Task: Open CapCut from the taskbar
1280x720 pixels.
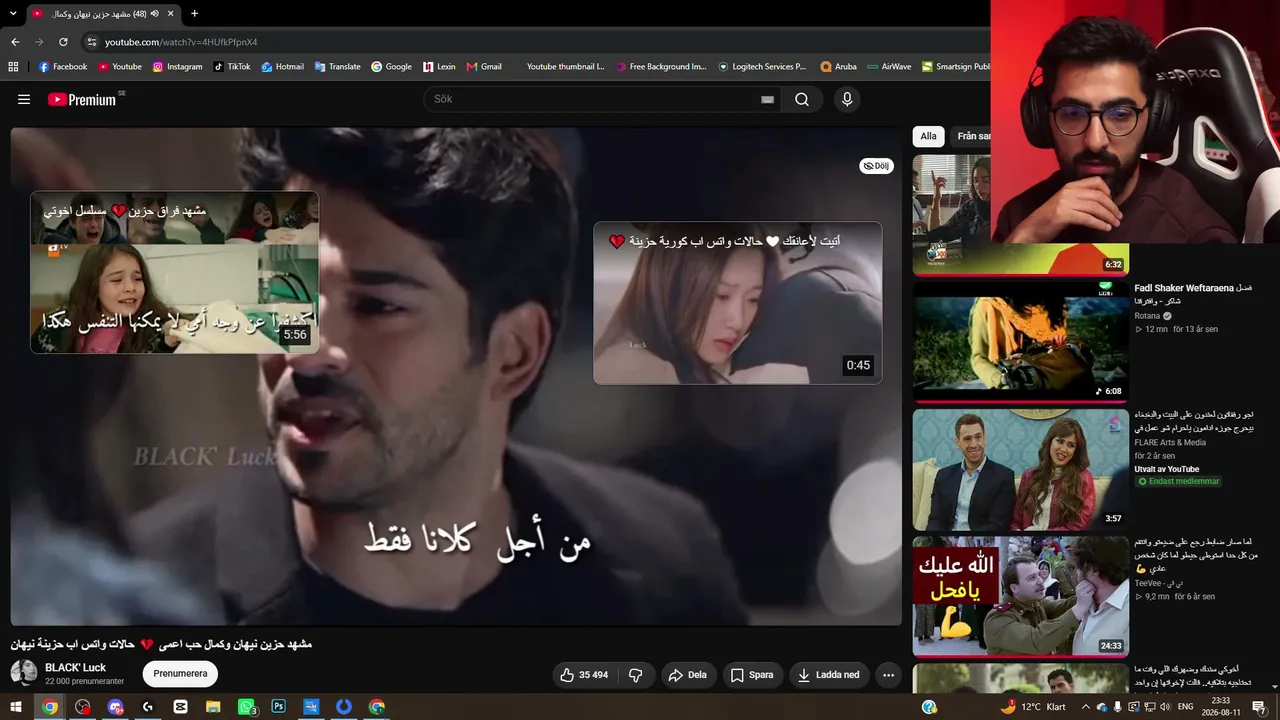Action: 180,706
